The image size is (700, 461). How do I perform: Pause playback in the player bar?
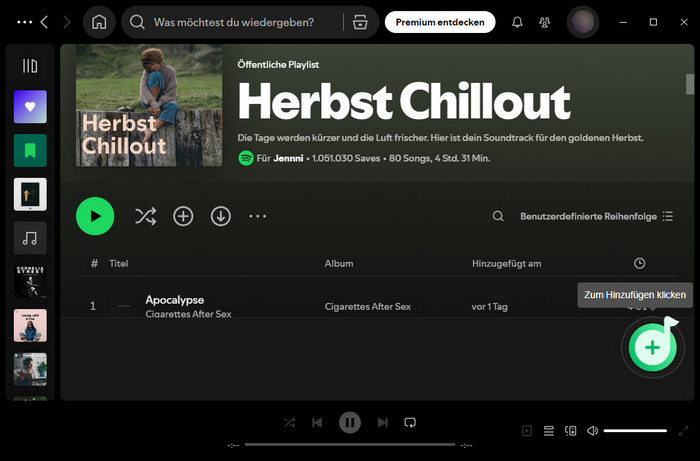[350, 422]
